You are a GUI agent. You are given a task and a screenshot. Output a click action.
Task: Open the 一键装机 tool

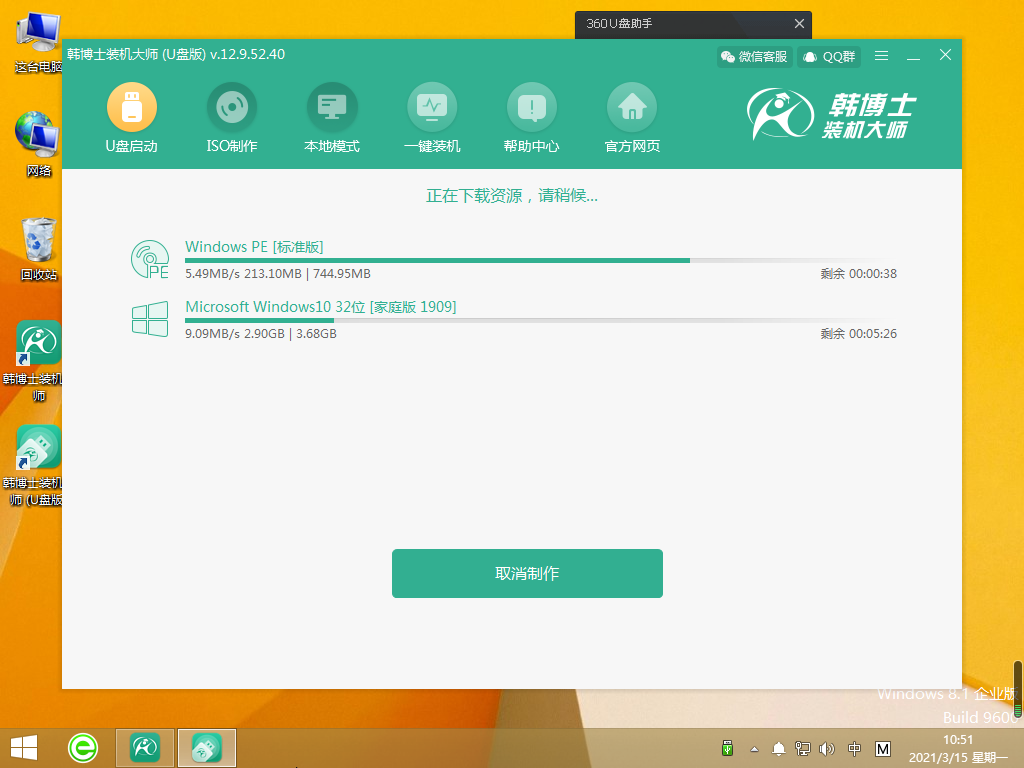(431, 107)
